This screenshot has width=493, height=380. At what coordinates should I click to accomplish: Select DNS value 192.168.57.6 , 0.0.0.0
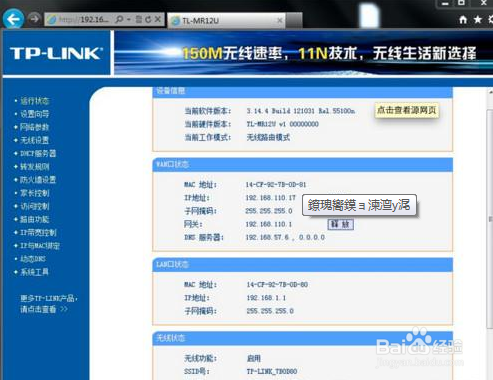285,237
